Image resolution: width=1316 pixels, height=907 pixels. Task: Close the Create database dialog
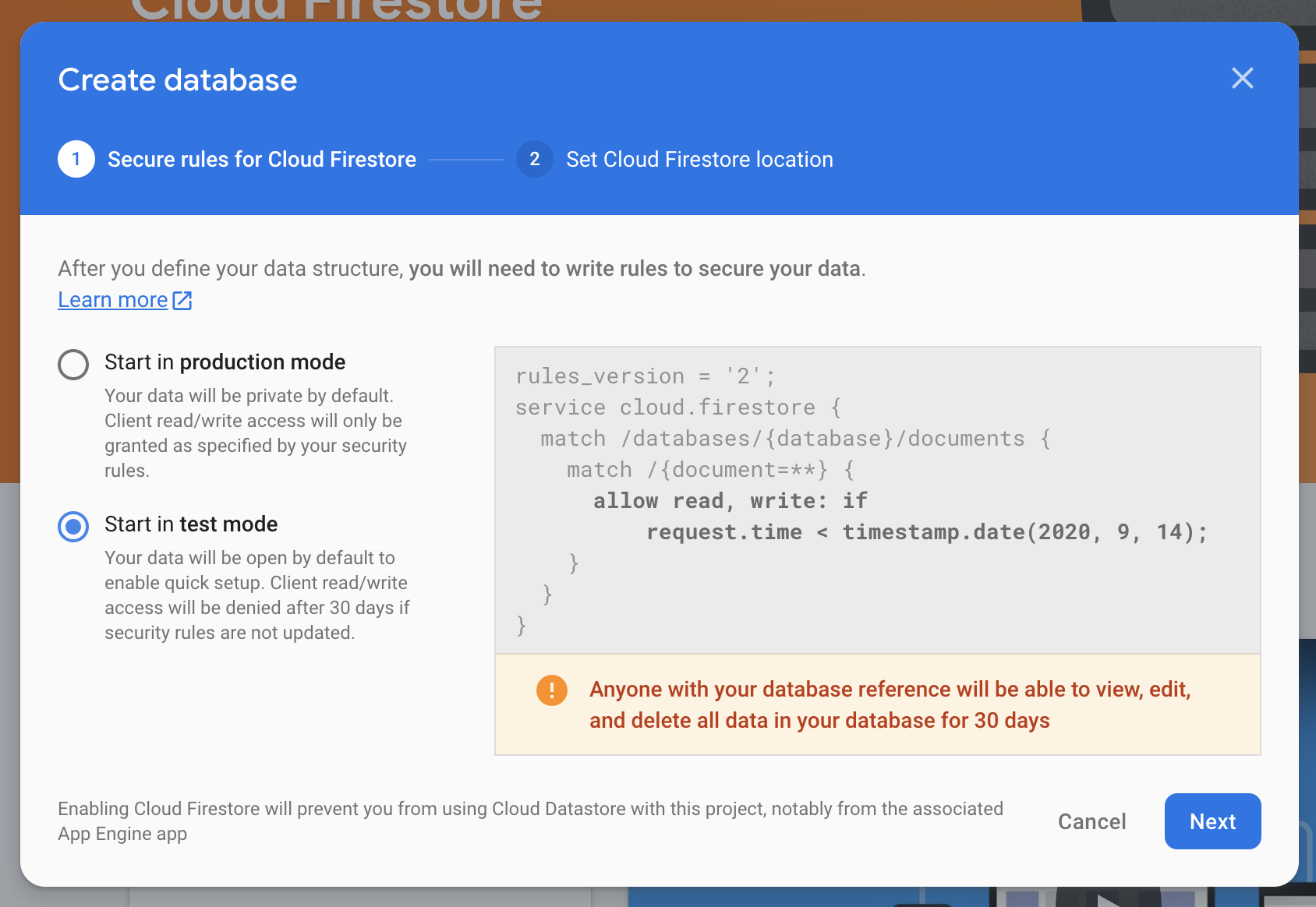tap(1242, 78)
